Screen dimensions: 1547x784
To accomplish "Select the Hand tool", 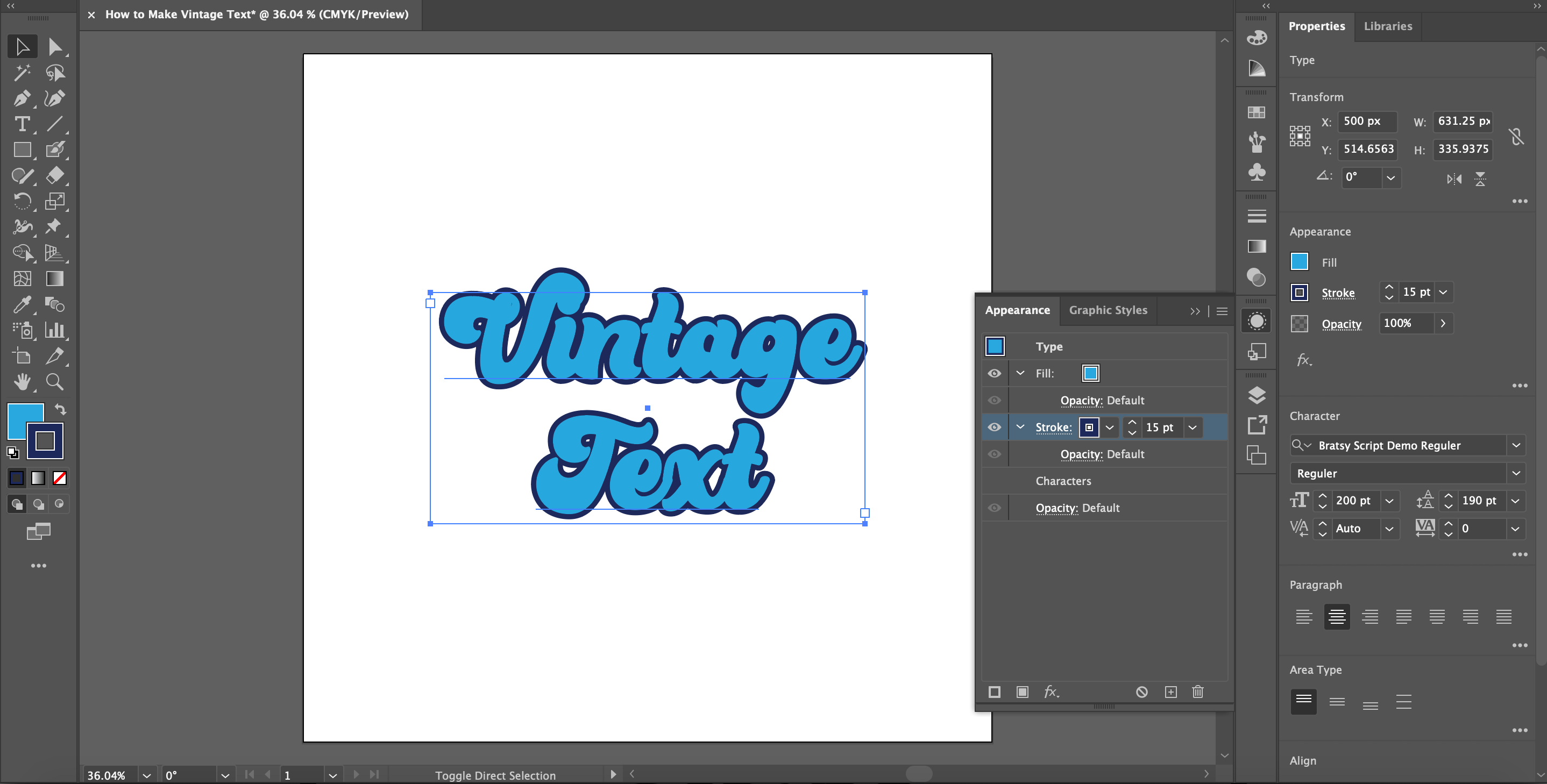I will [22, 382].
